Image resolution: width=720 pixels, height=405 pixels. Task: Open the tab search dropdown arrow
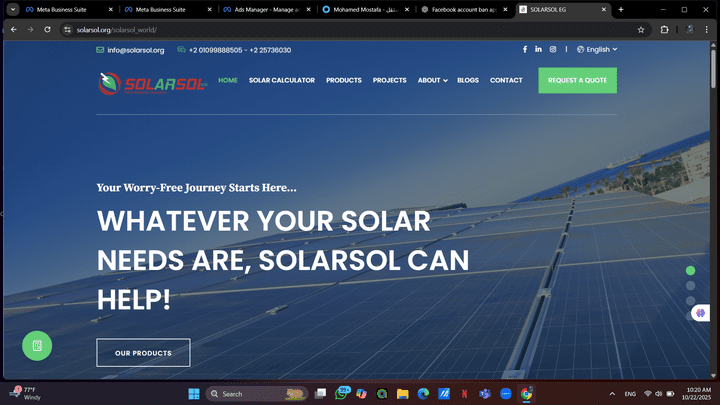(13, 9)
